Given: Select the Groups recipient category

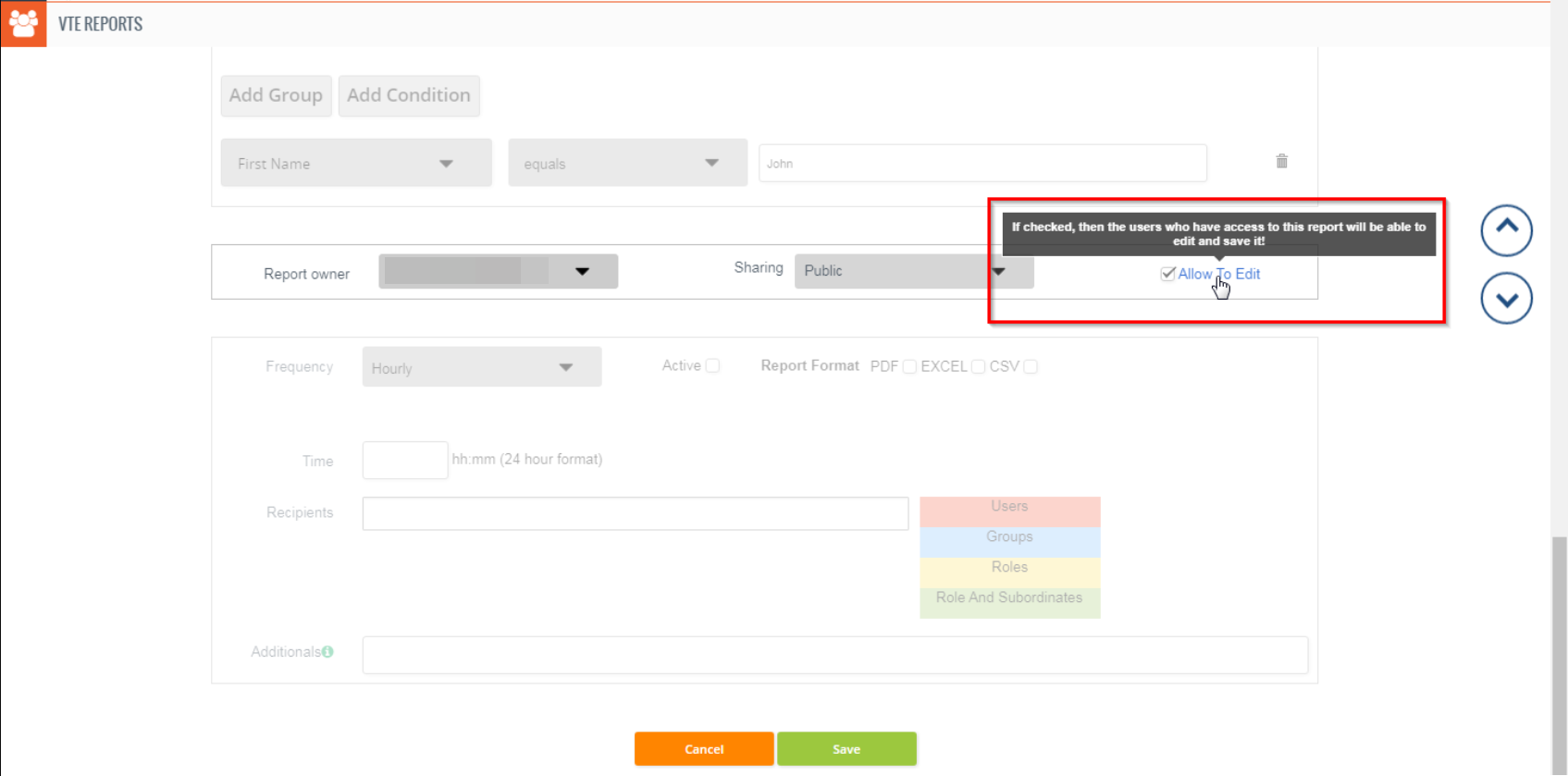Looking at the screenshot, I should (x=1010, y=542).
